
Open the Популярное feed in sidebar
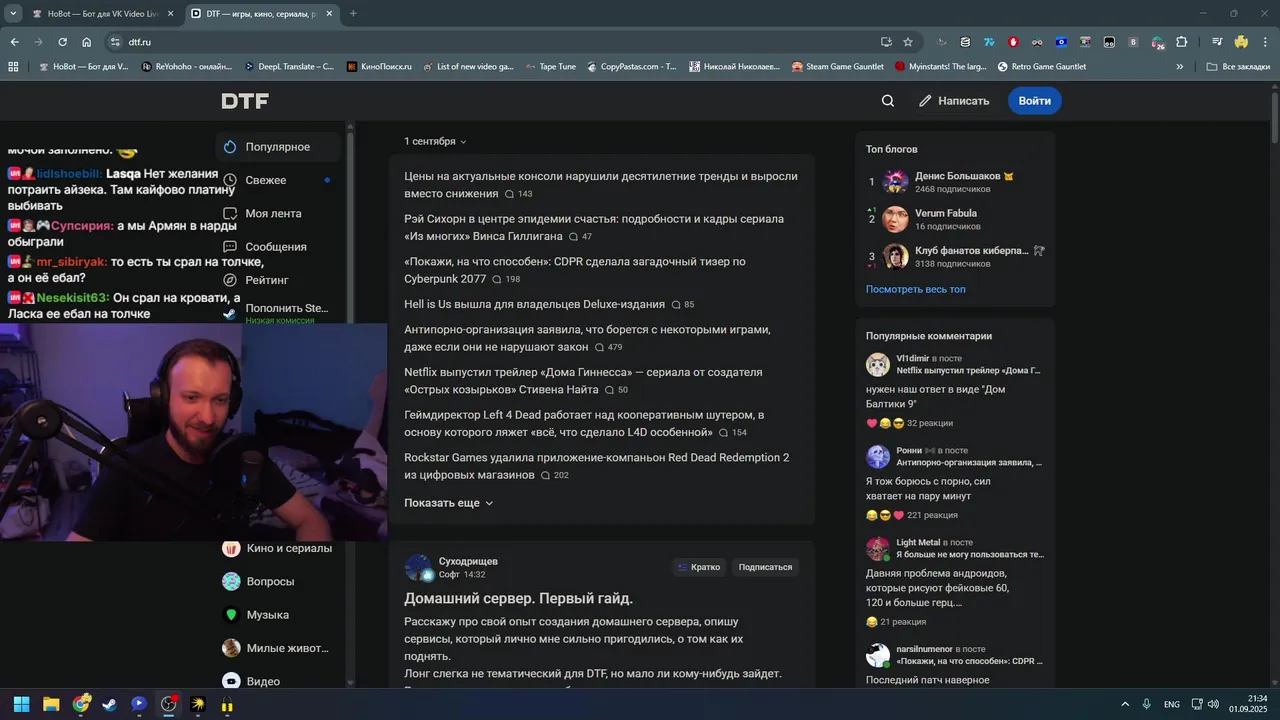point(279,147)
